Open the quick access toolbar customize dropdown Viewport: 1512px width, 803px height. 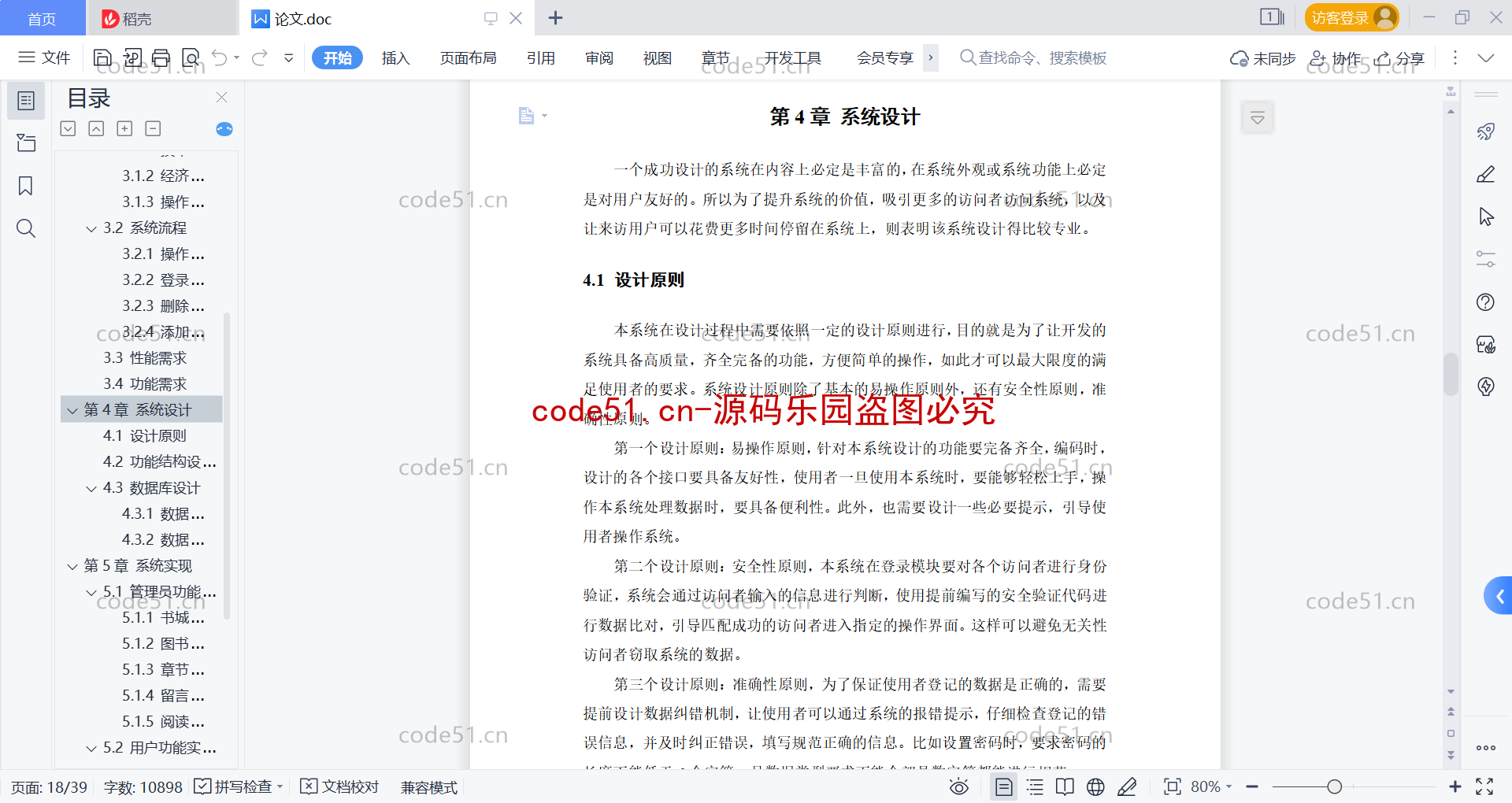point(289,57)
